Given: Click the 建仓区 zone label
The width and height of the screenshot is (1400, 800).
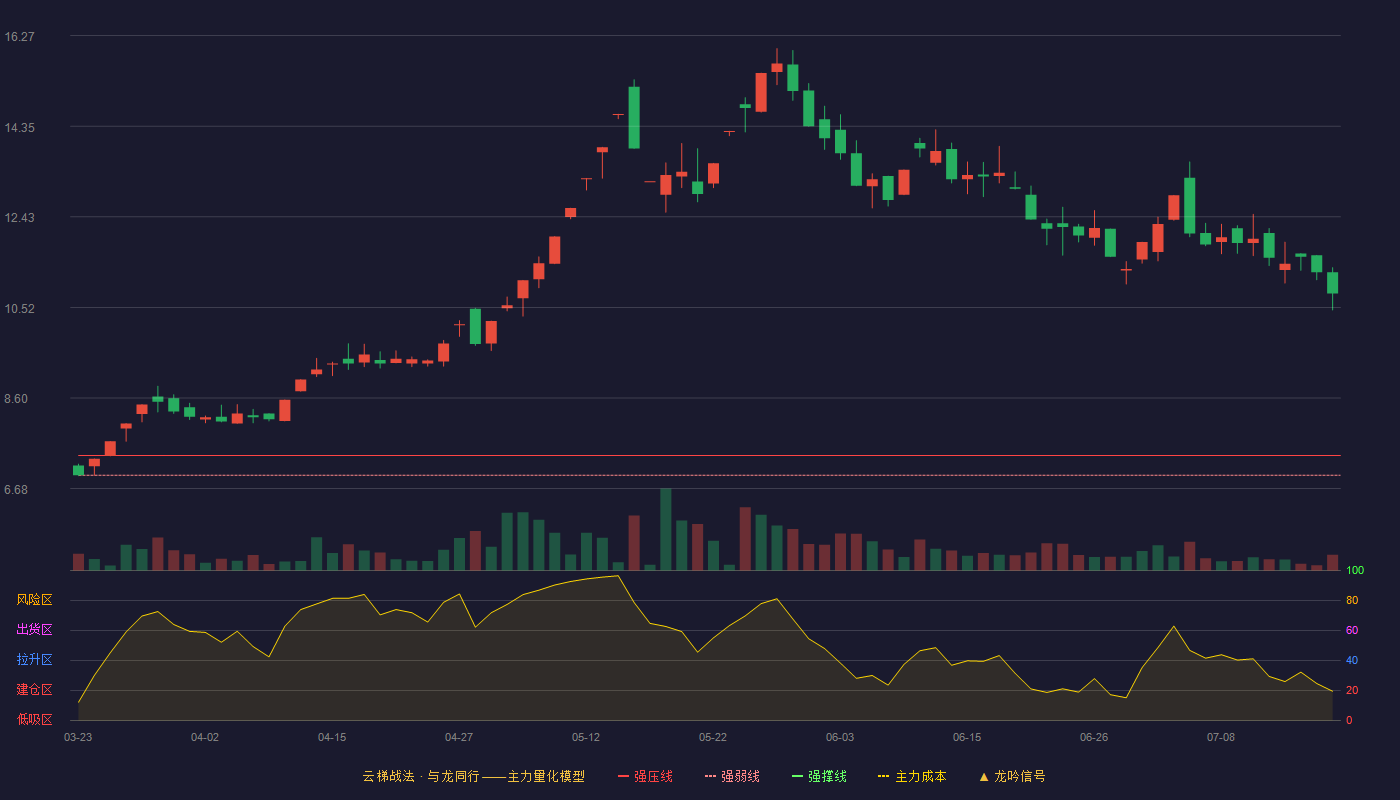Looking at the screenshot, I should (x=34, y=690).
